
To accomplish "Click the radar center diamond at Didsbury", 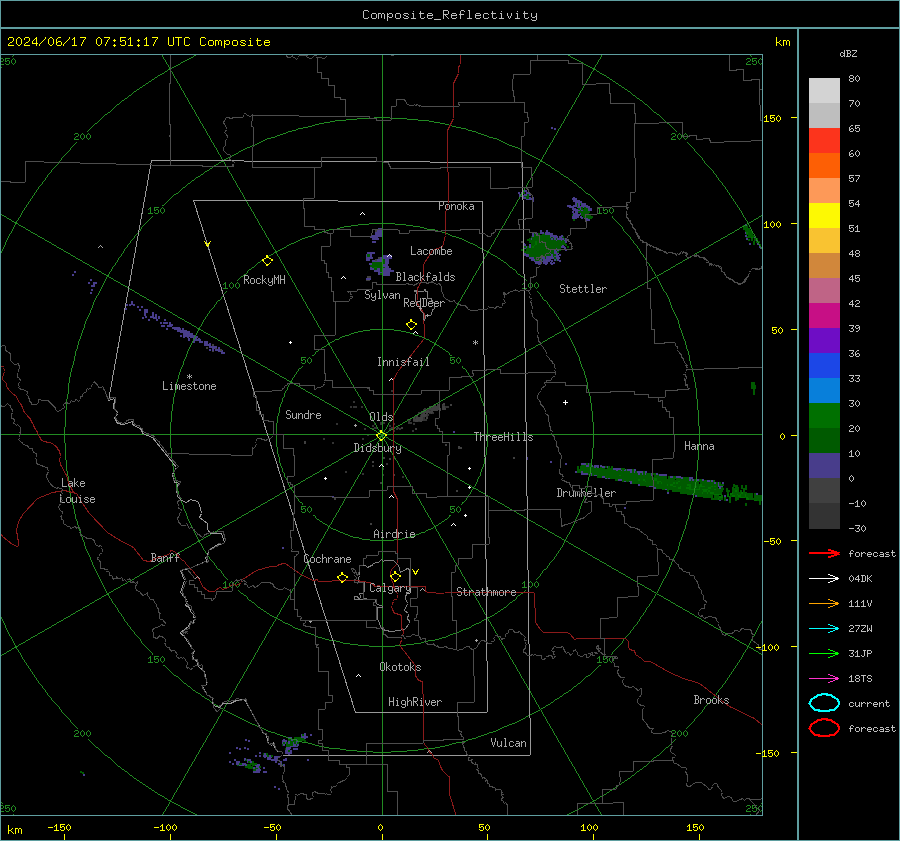I will click(x=381, y=436).
